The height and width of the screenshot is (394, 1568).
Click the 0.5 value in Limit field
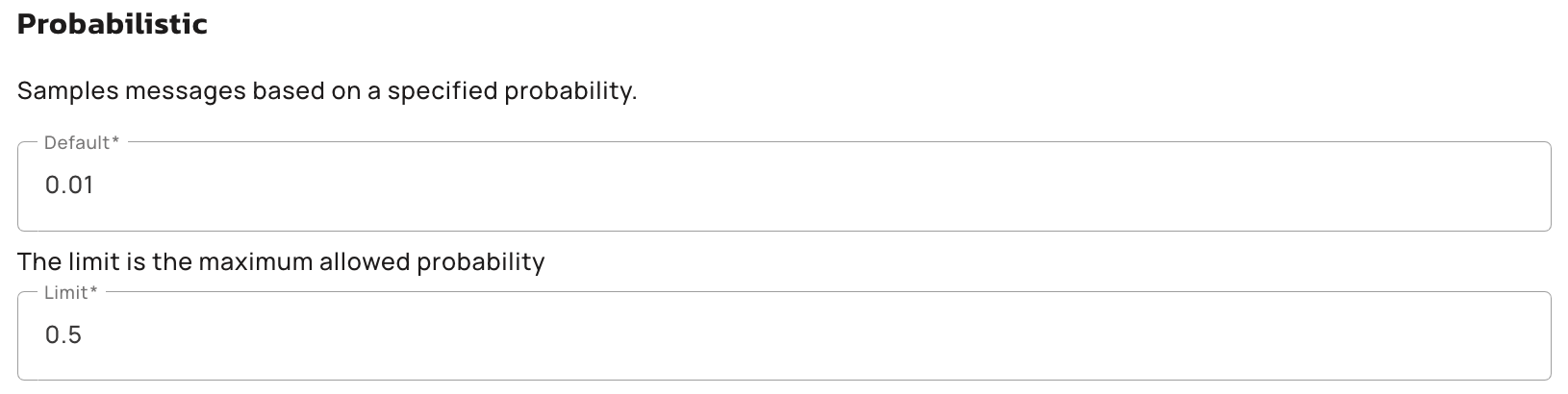[x=63, y=335]
